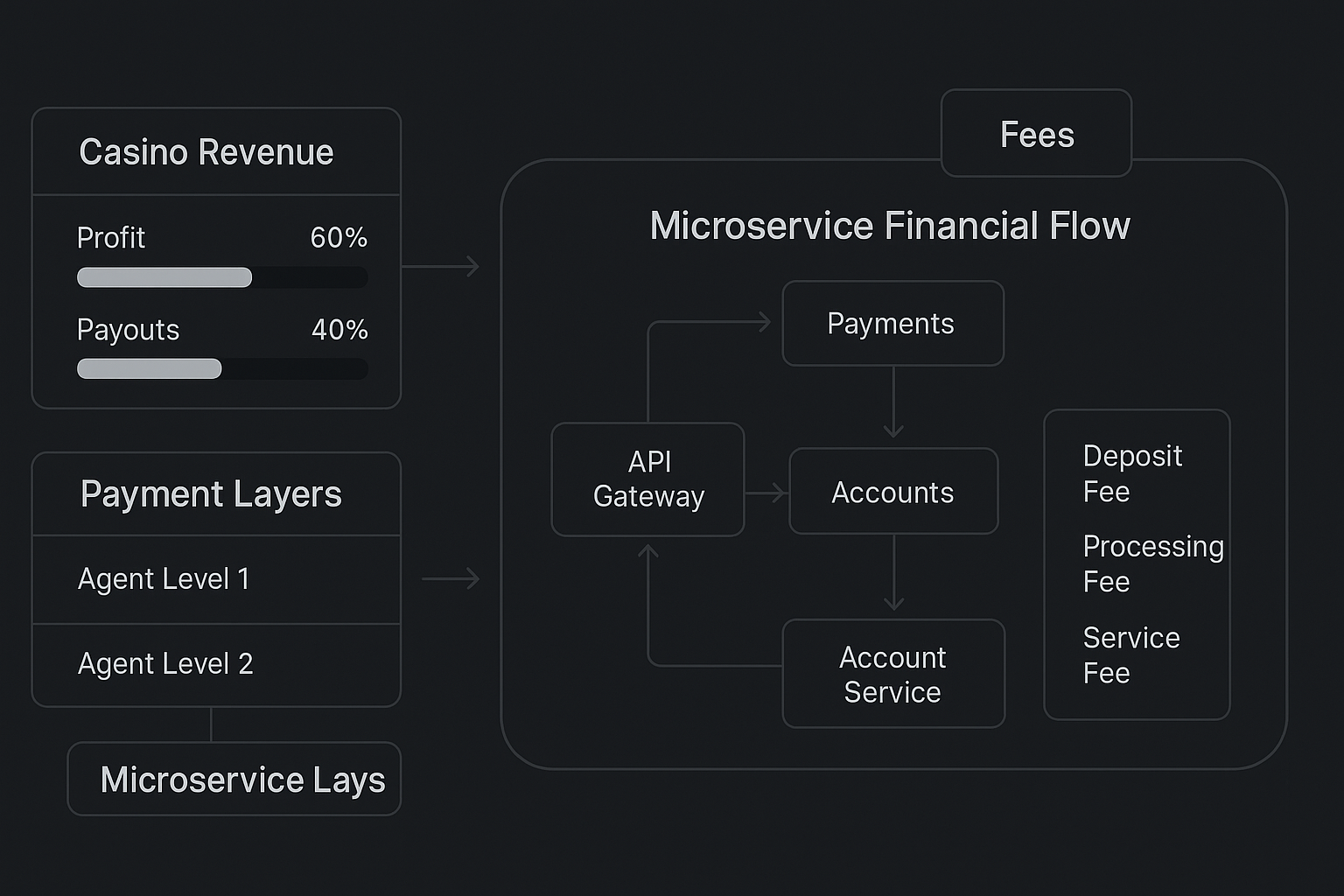Select the Casino Revenue panel header
This screenshot has height=896, width=1344.
[206, 152]
